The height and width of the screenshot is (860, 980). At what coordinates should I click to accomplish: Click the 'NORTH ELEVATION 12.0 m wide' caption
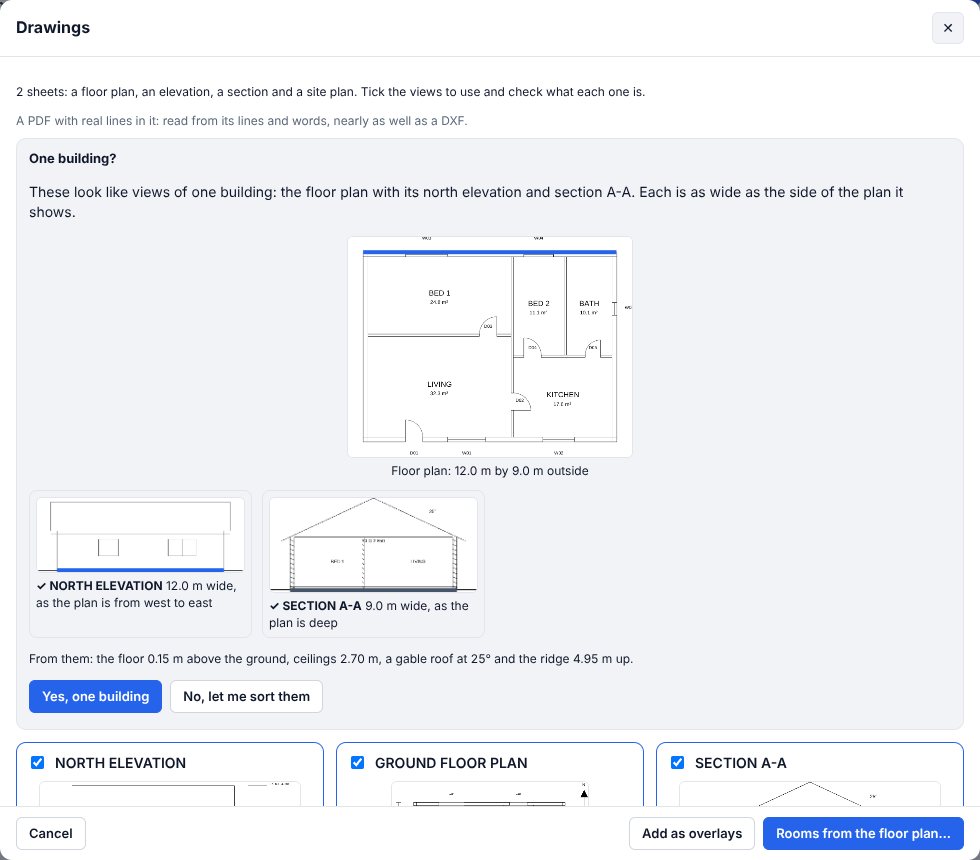click(136, 594)
